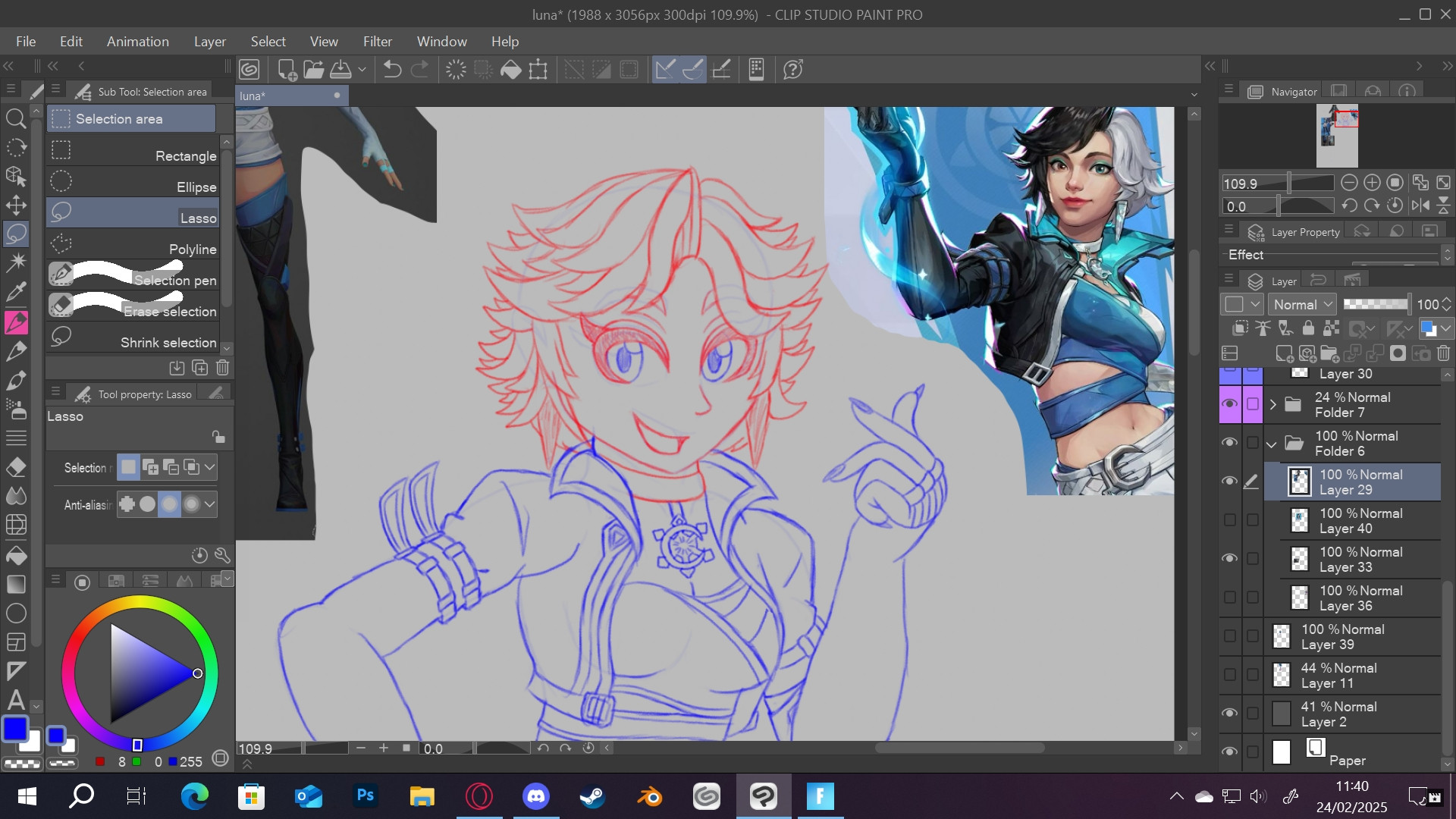Select the Eyedropper tool
The width and height of the screenshot is (1456, 819).
pos(16,291)
